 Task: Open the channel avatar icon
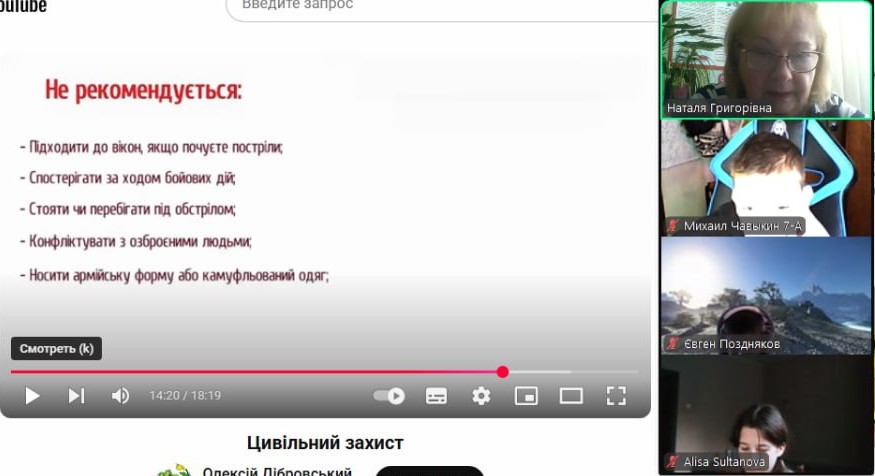(174, 470)
